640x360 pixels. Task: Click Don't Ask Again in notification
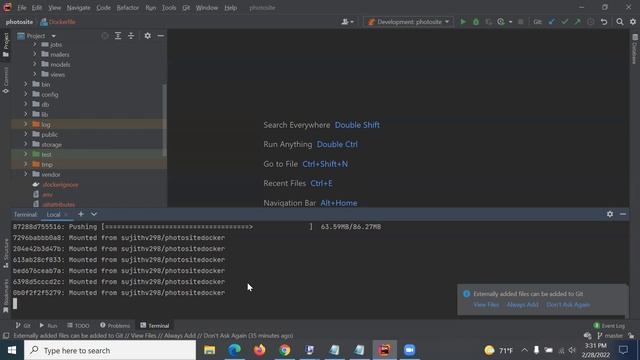click(x=568, y=305)
